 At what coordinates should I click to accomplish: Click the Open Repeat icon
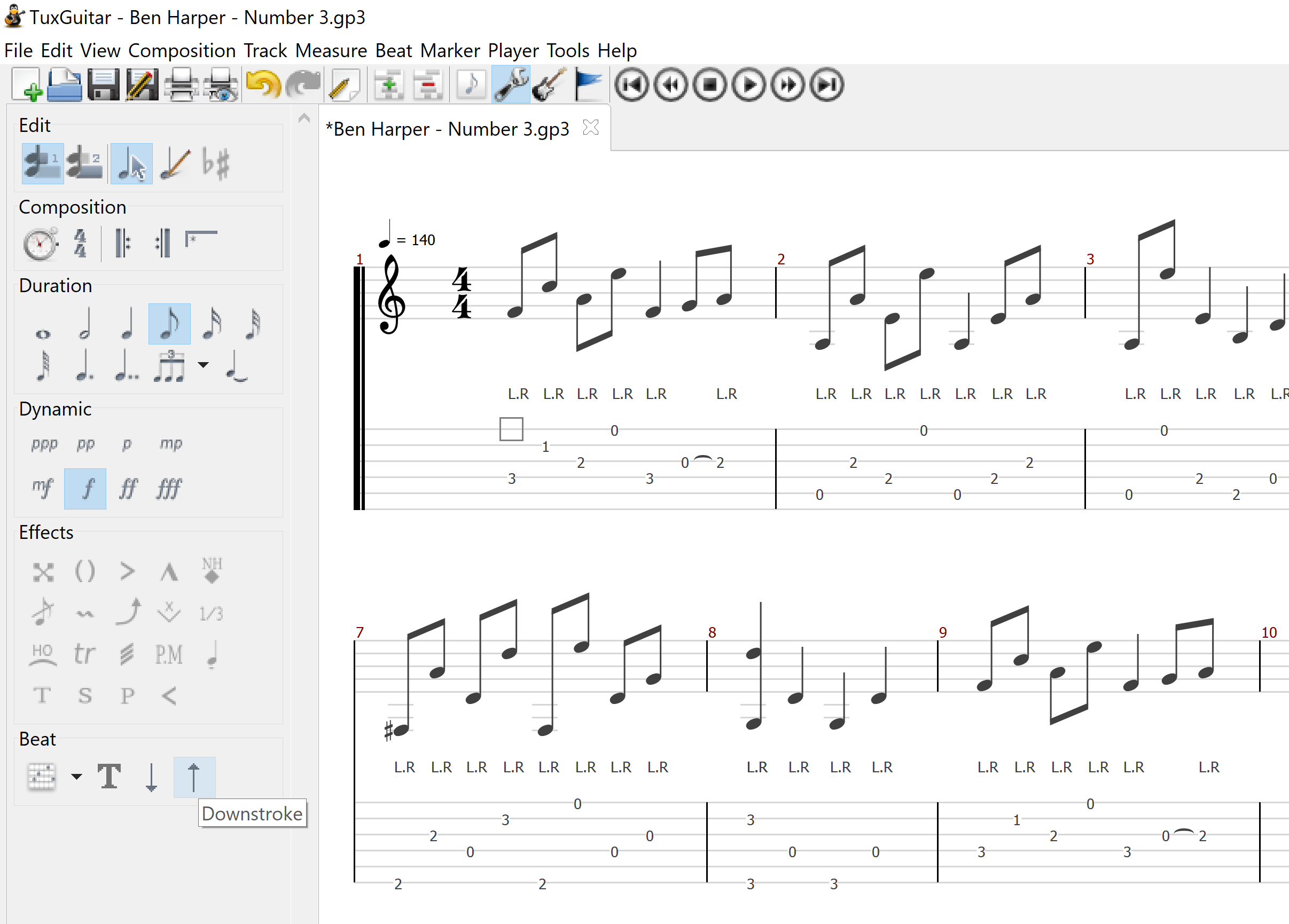(x=123, y=243)
